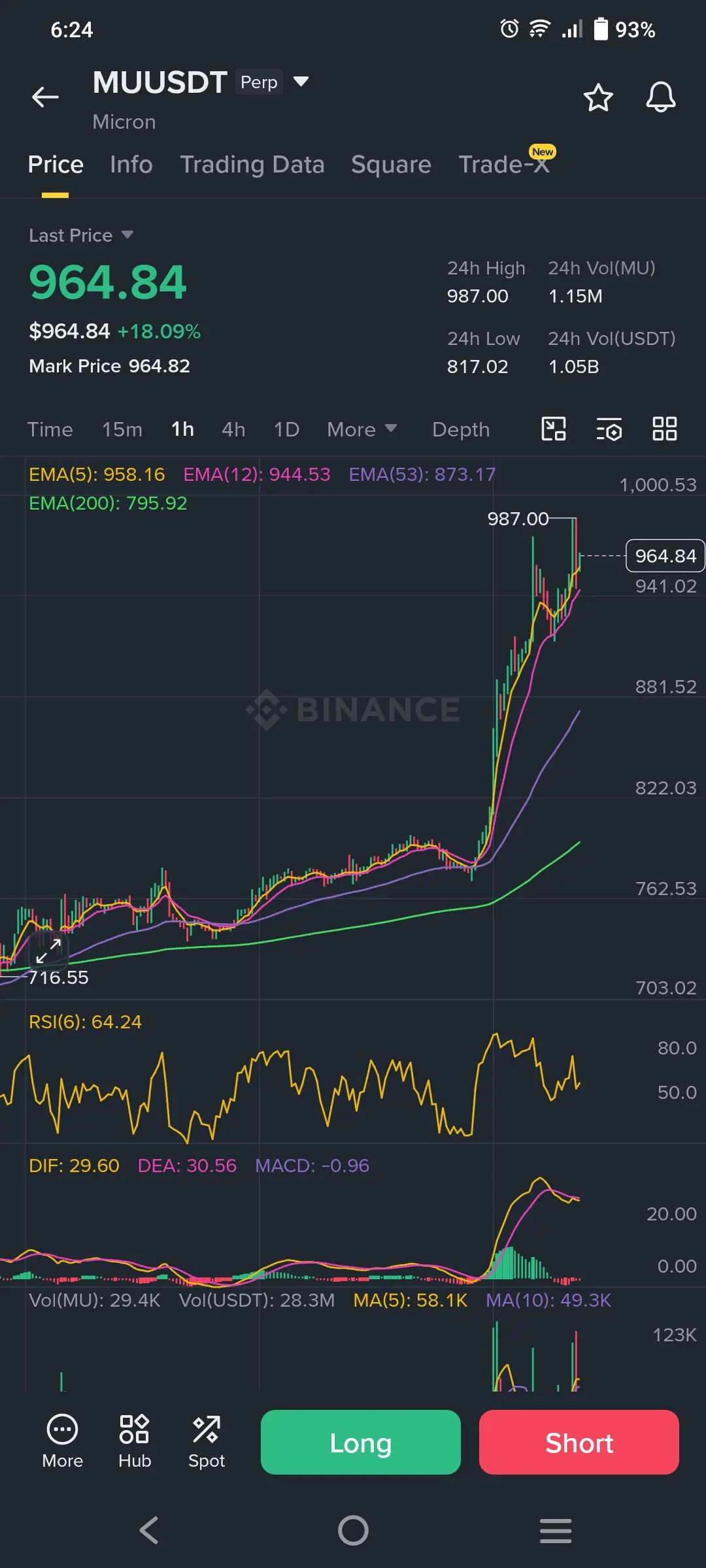This screenshot has height=1568, width=706.
Task: Switch to Spot trading in the bottom bar
Action: pyautogui.click(x=207, y=1442)
